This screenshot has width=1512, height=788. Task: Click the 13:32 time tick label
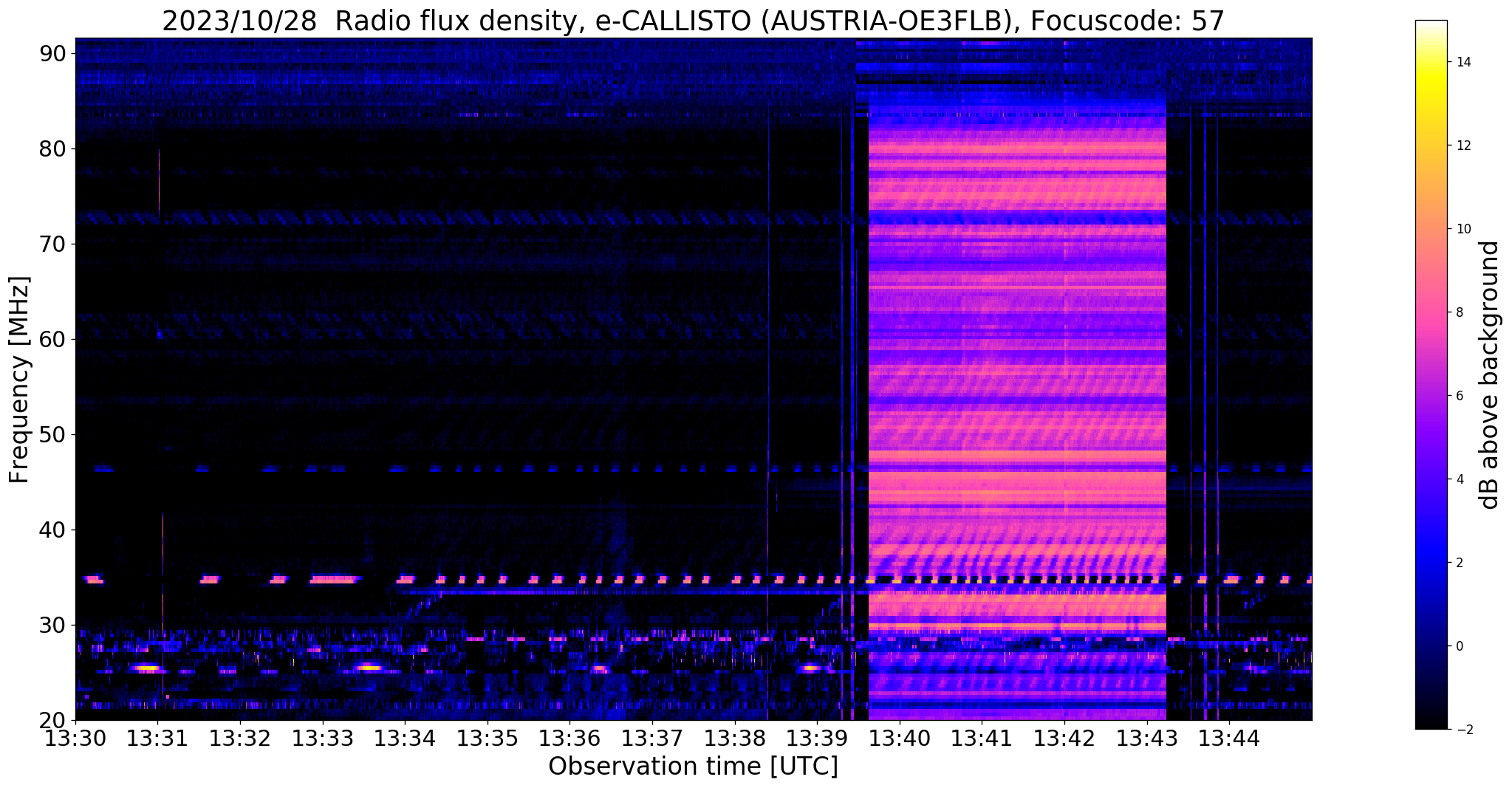point(240,738)
